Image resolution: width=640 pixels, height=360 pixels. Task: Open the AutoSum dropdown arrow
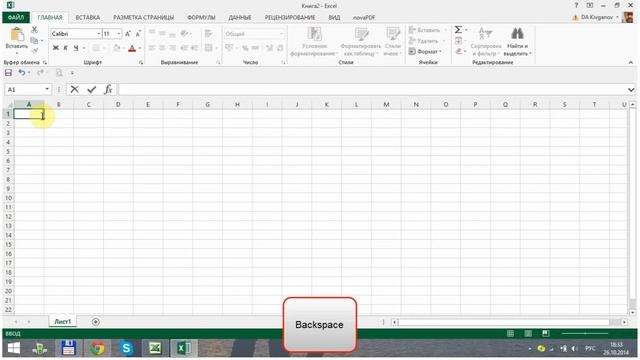click(466, 30)
